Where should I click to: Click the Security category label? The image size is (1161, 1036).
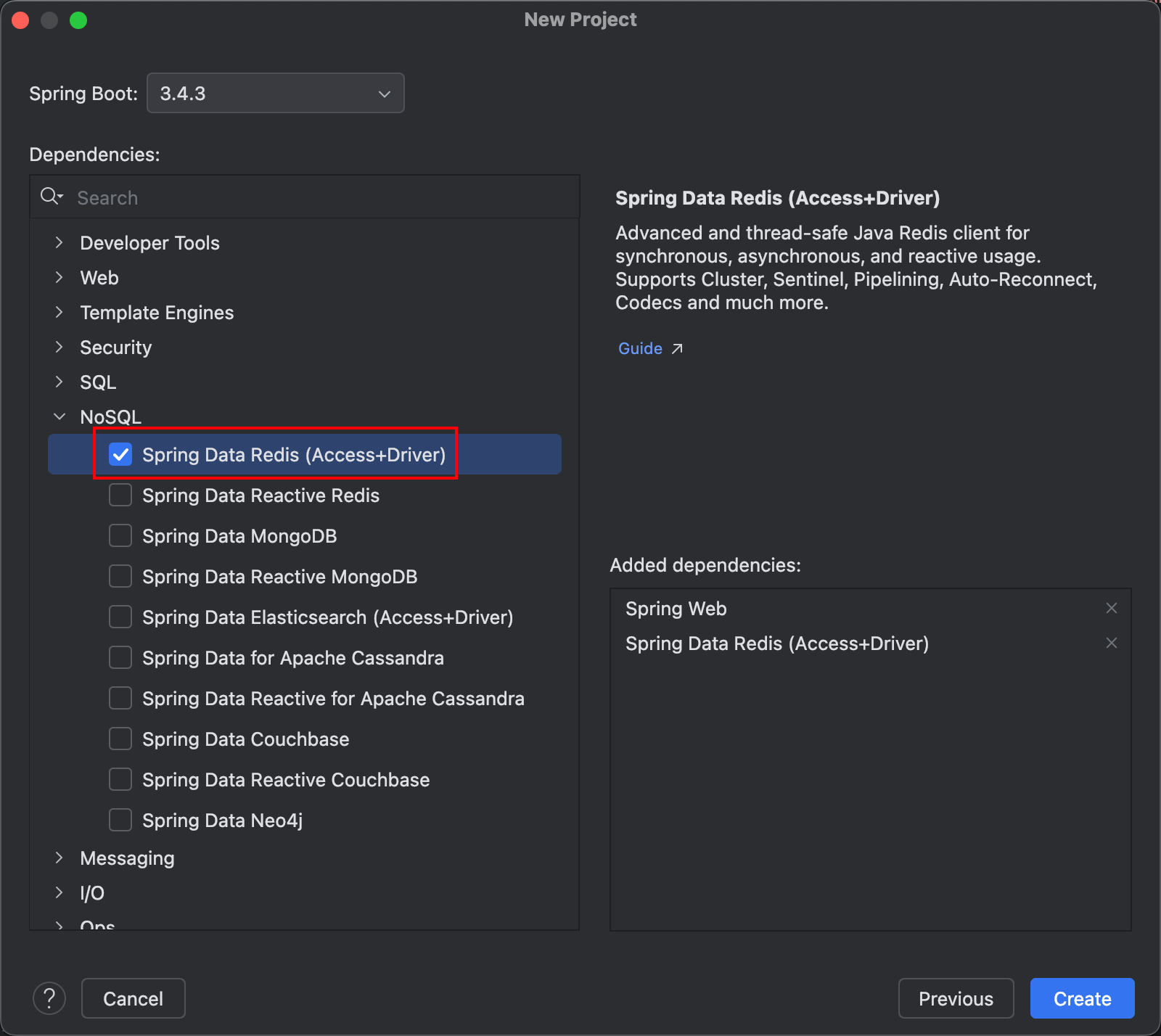click(x=116, y=348)
